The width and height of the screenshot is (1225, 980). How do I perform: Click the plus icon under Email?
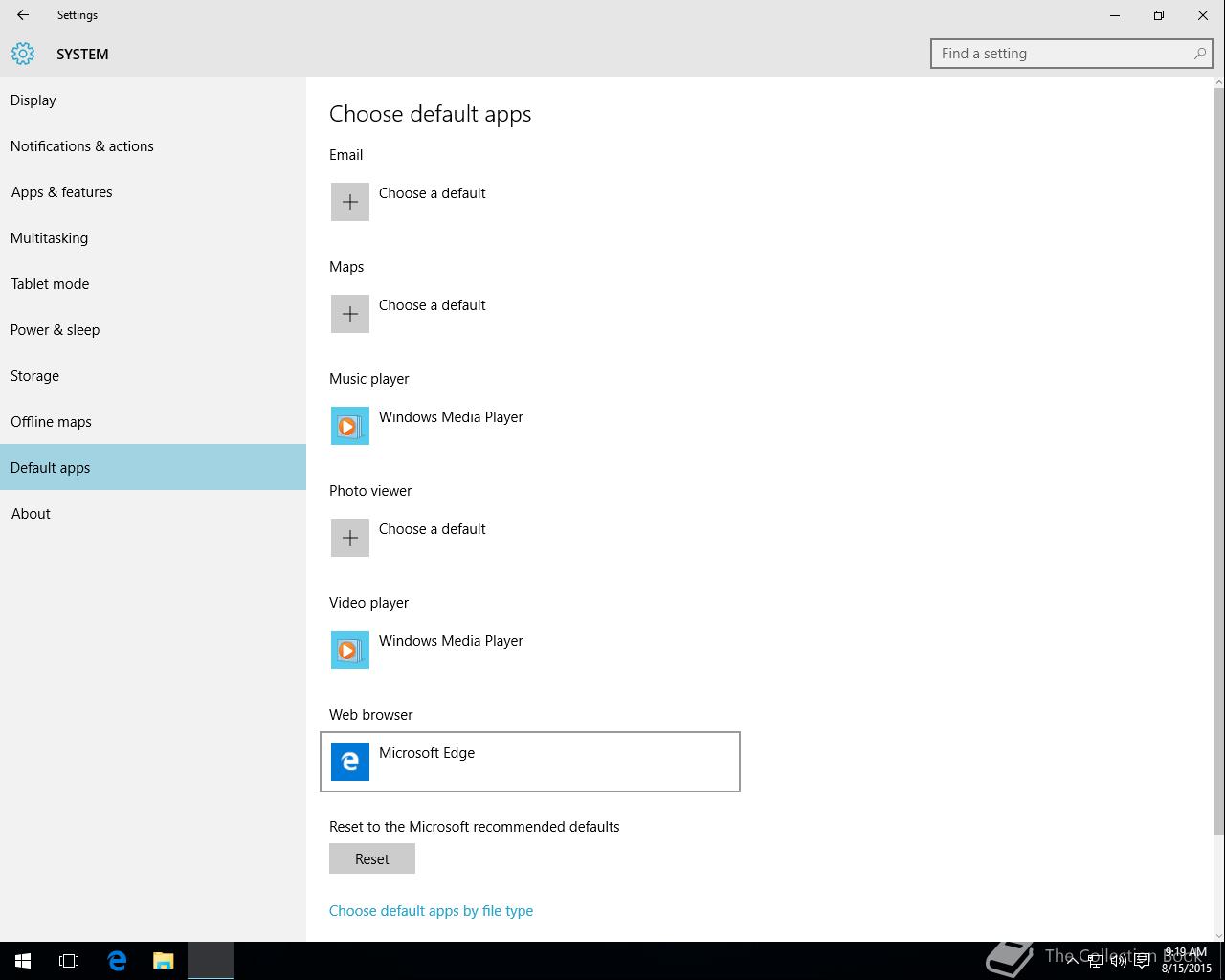(x=350, y=202)
